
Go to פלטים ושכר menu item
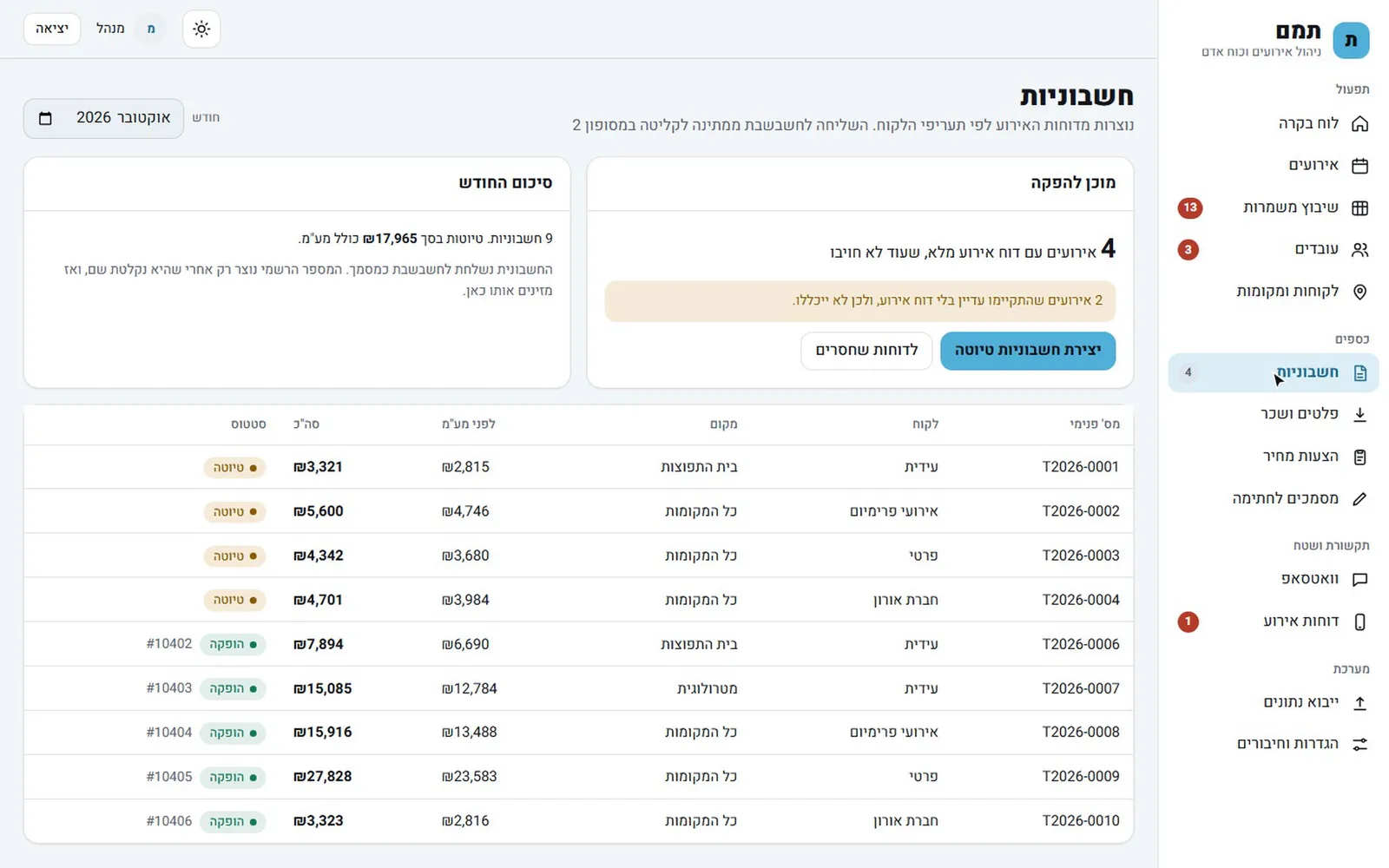point(1274,414)
